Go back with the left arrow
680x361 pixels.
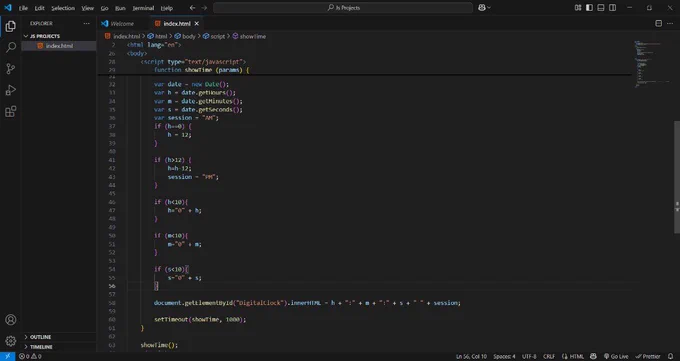(x=192, y=8)
